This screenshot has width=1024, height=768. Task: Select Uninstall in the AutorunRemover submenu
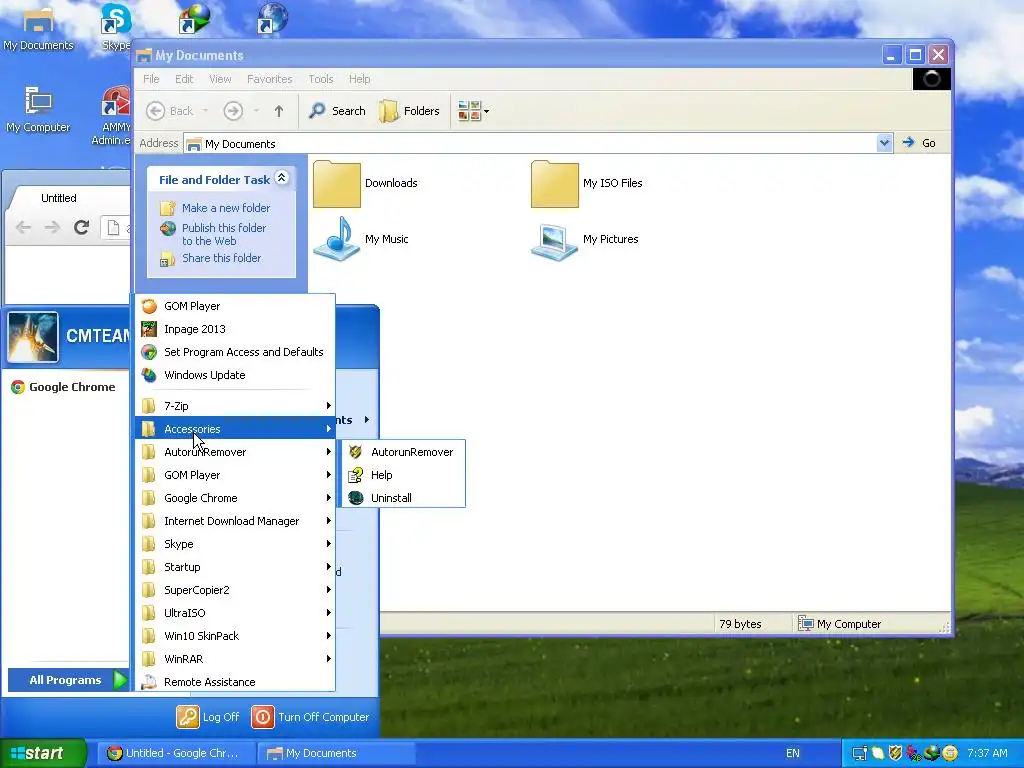pos(403,498)
